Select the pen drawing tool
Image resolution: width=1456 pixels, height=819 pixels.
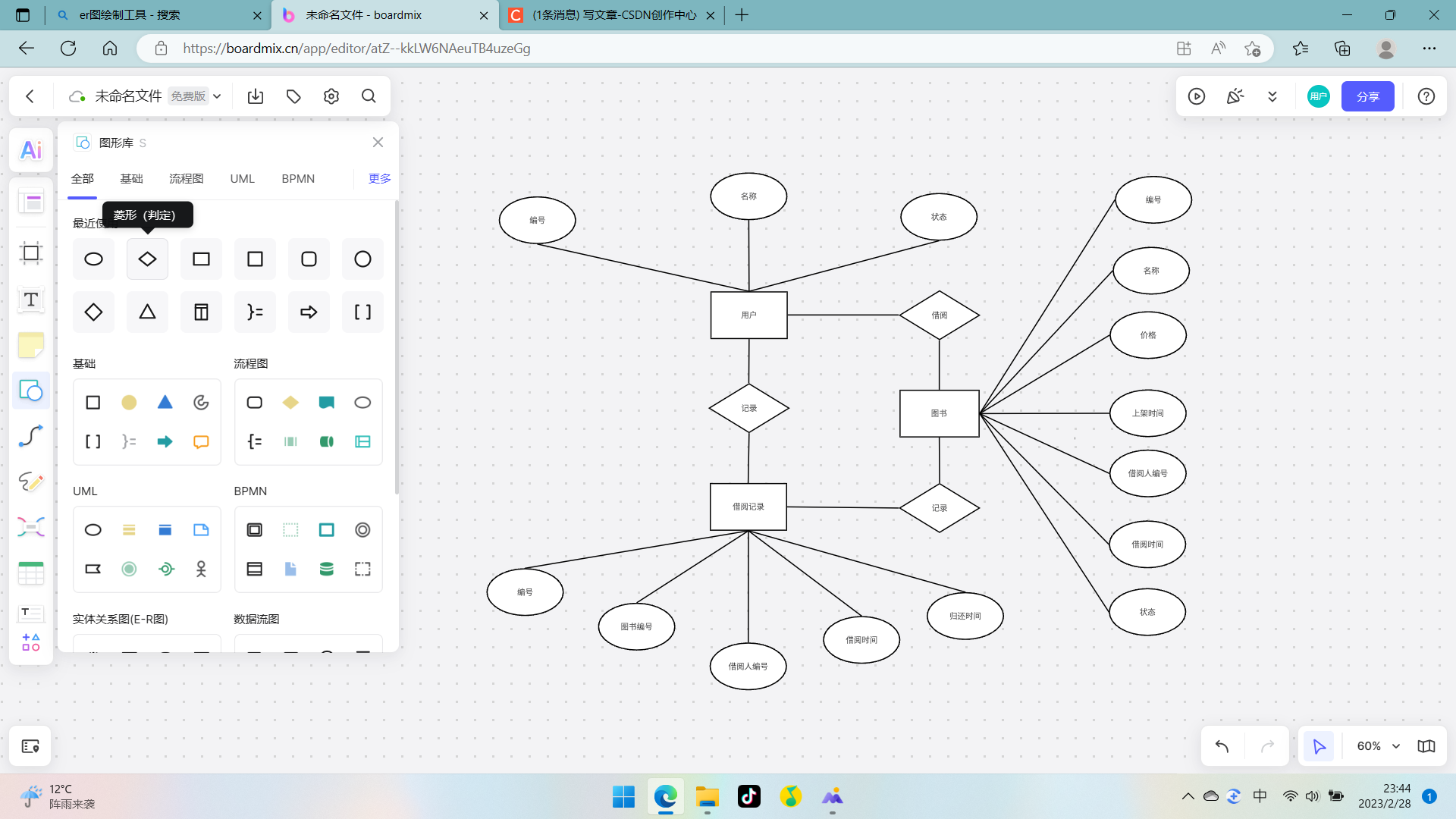click(31, 482)
